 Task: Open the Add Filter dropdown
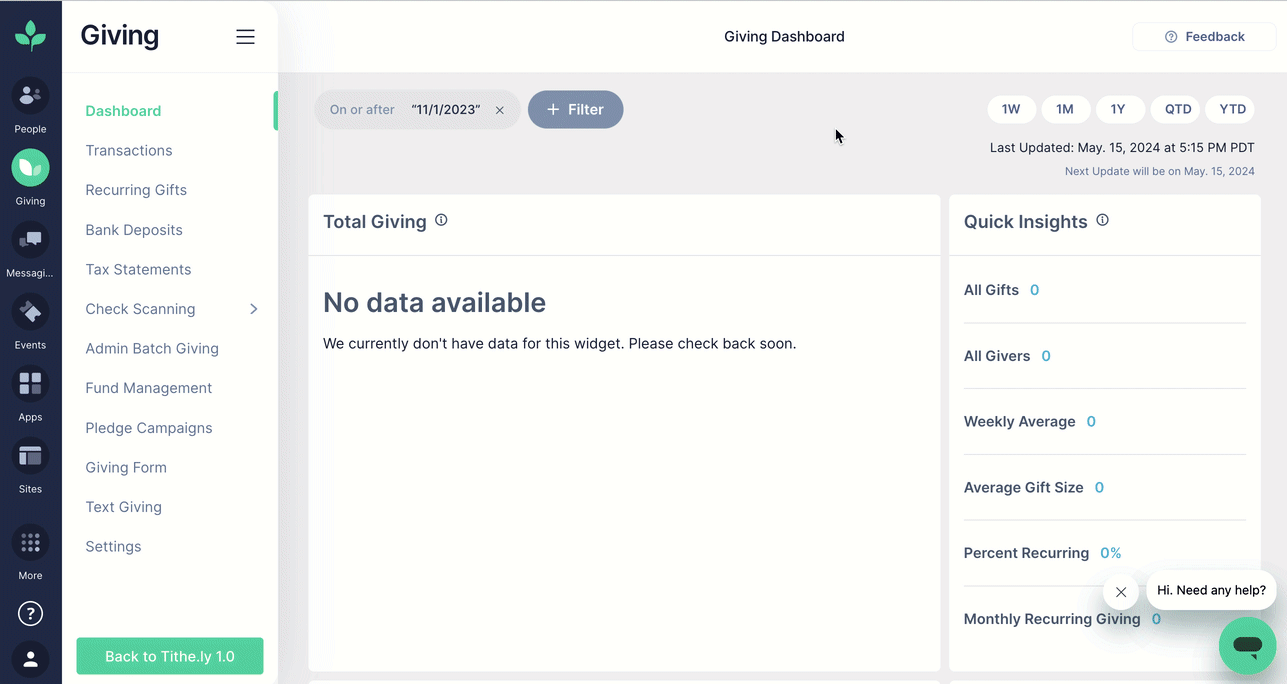click(x=575, y=110)
